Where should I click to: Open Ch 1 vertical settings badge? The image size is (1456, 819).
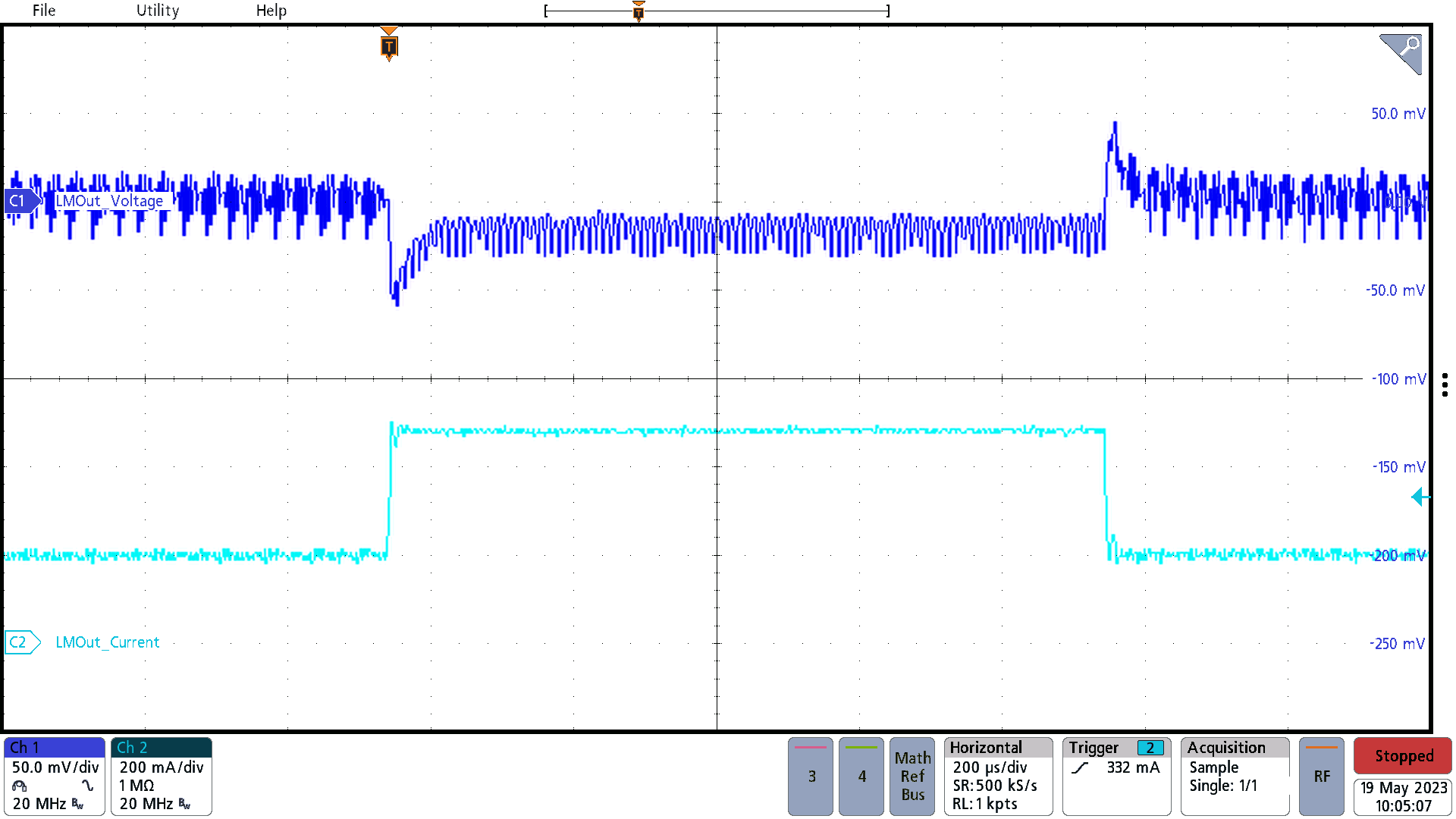55,776
